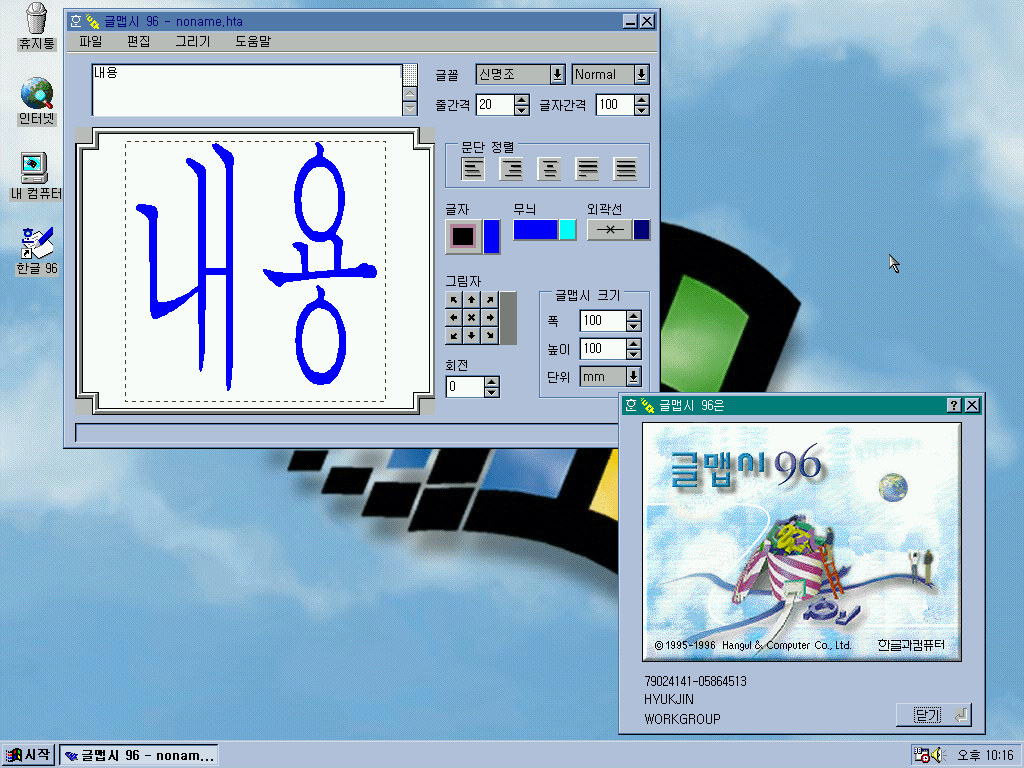Increase the 회전 rotation value
Viewport: 1024px width, 768px height.
tap(492, 382)
